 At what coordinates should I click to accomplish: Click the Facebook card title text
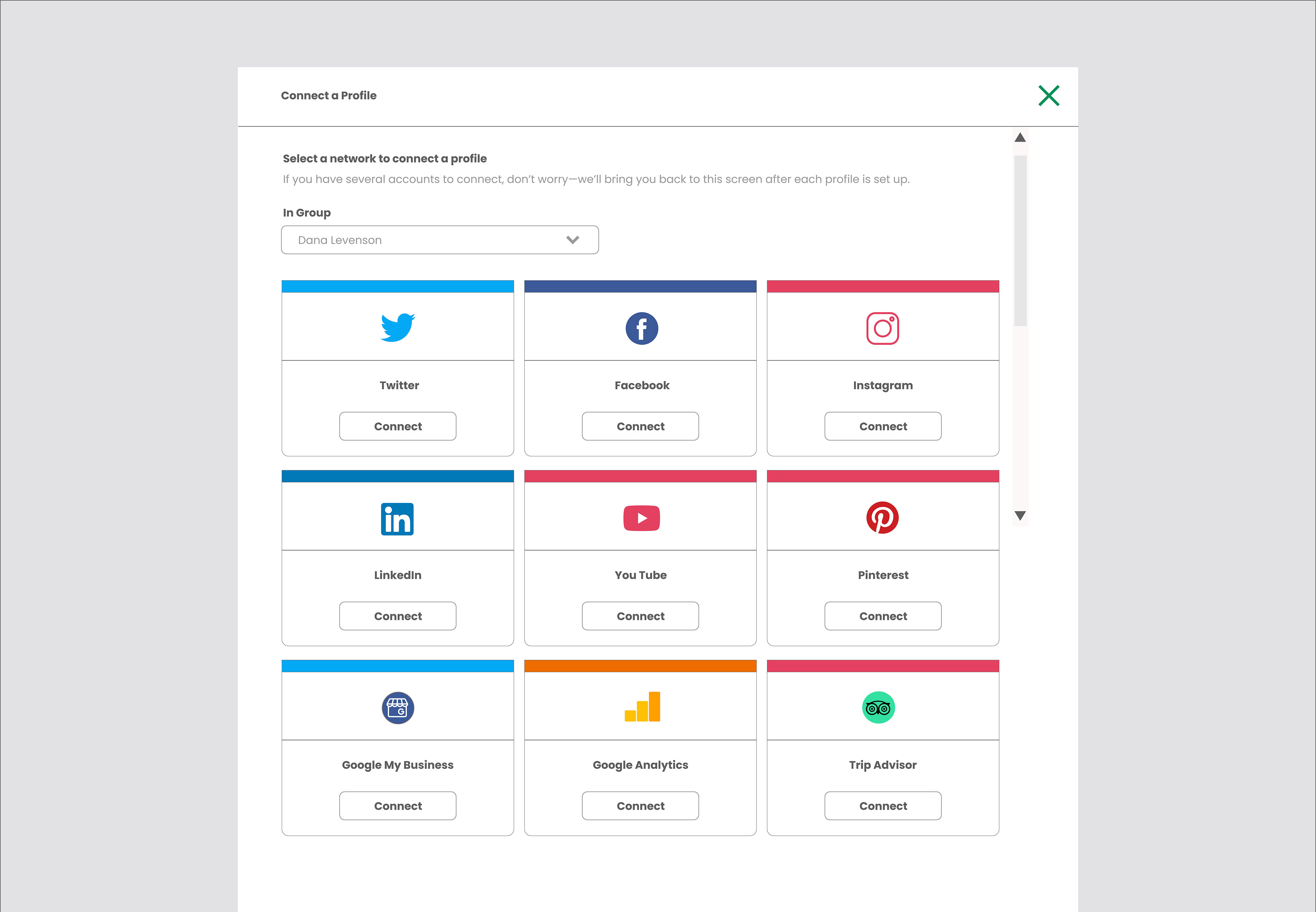point(642,385)
